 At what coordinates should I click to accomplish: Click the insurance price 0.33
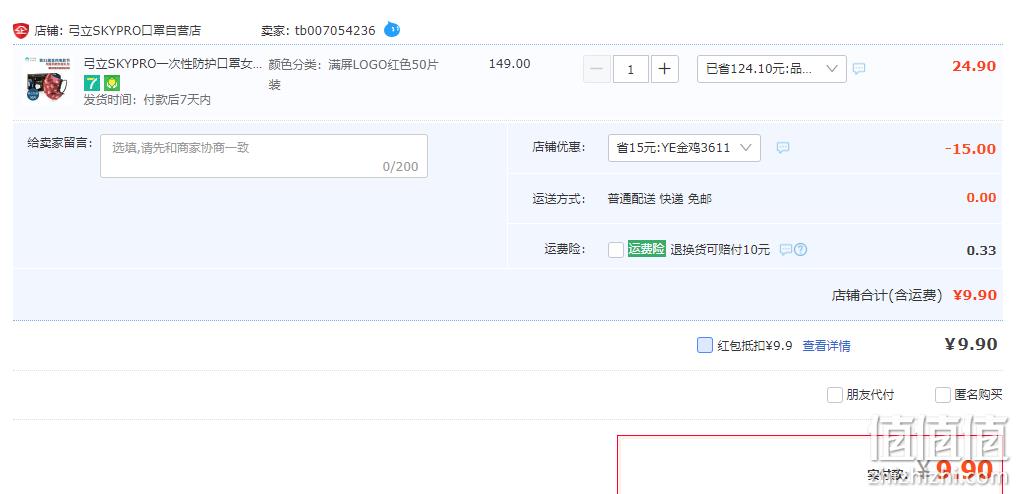coord(981,250)
